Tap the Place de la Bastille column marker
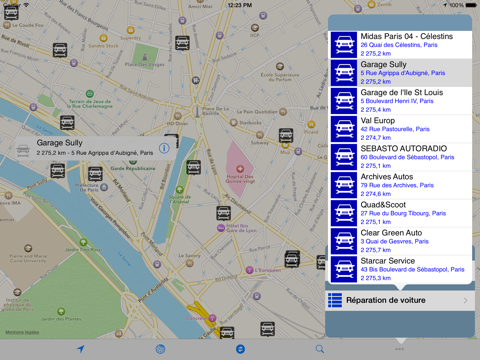The height and width of the screenshot is (360, 480). click(x=197, y=111)
